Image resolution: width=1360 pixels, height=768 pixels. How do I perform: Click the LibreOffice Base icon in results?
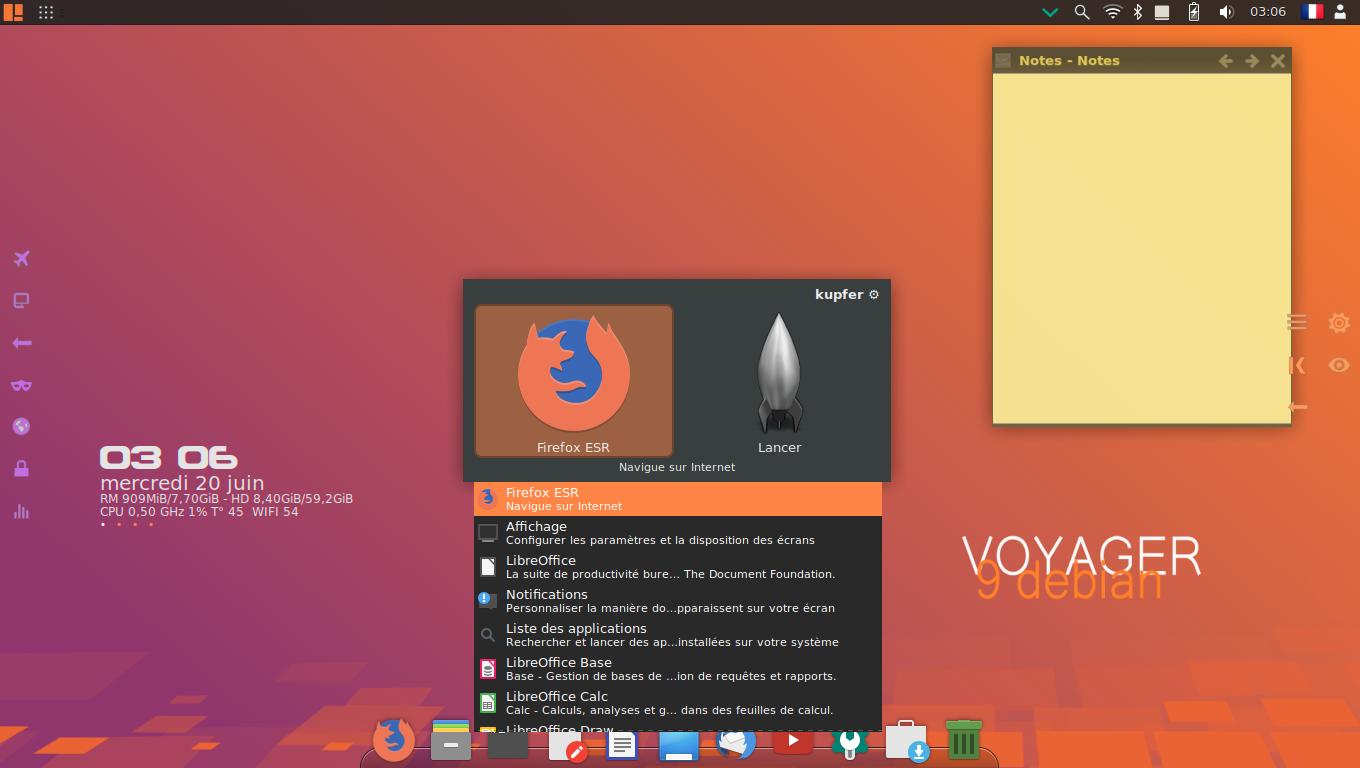click(488, 669)
